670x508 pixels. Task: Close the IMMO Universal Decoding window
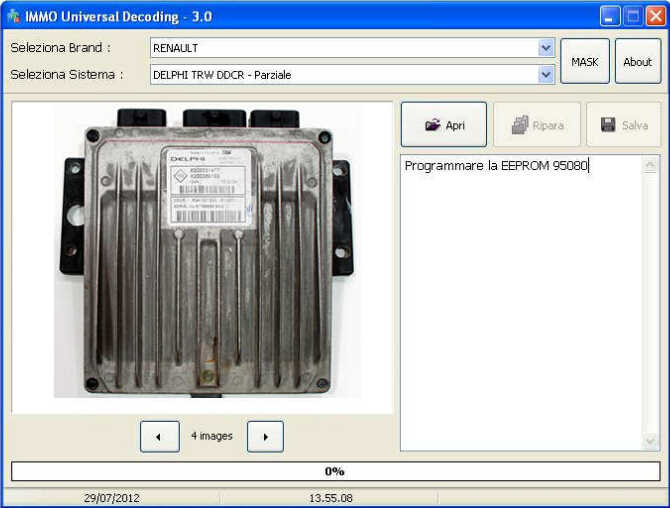(655, 16)
